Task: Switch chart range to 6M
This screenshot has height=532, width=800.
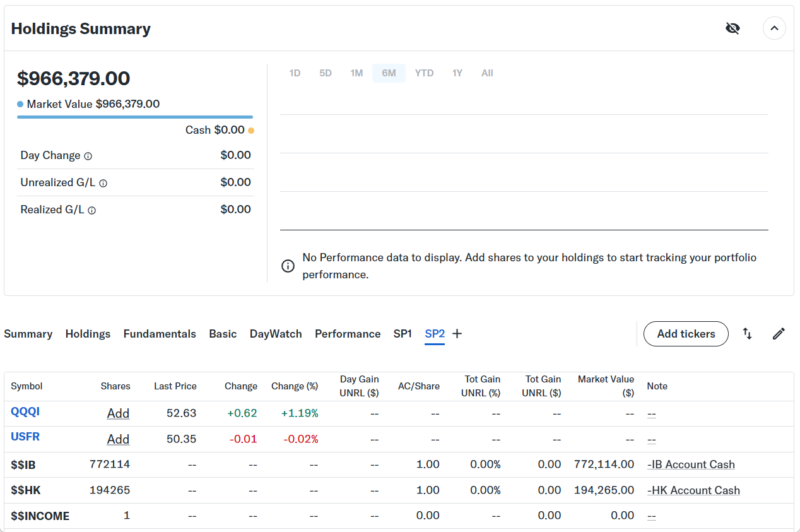Action: (388, 73)
